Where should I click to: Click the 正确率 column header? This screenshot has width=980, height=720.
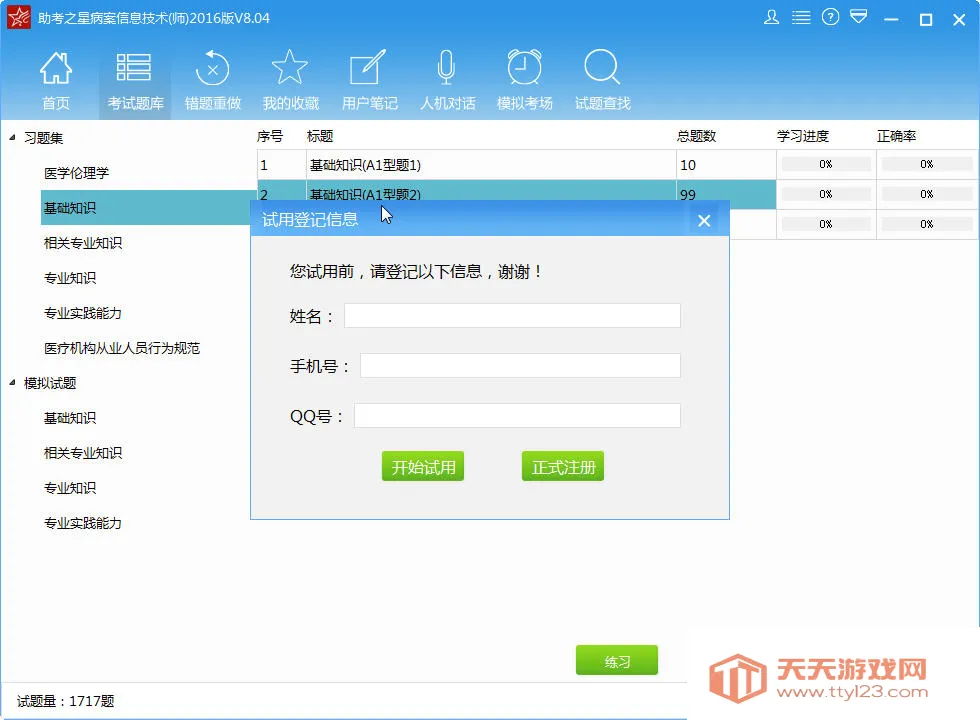click(x=896, y=136)
